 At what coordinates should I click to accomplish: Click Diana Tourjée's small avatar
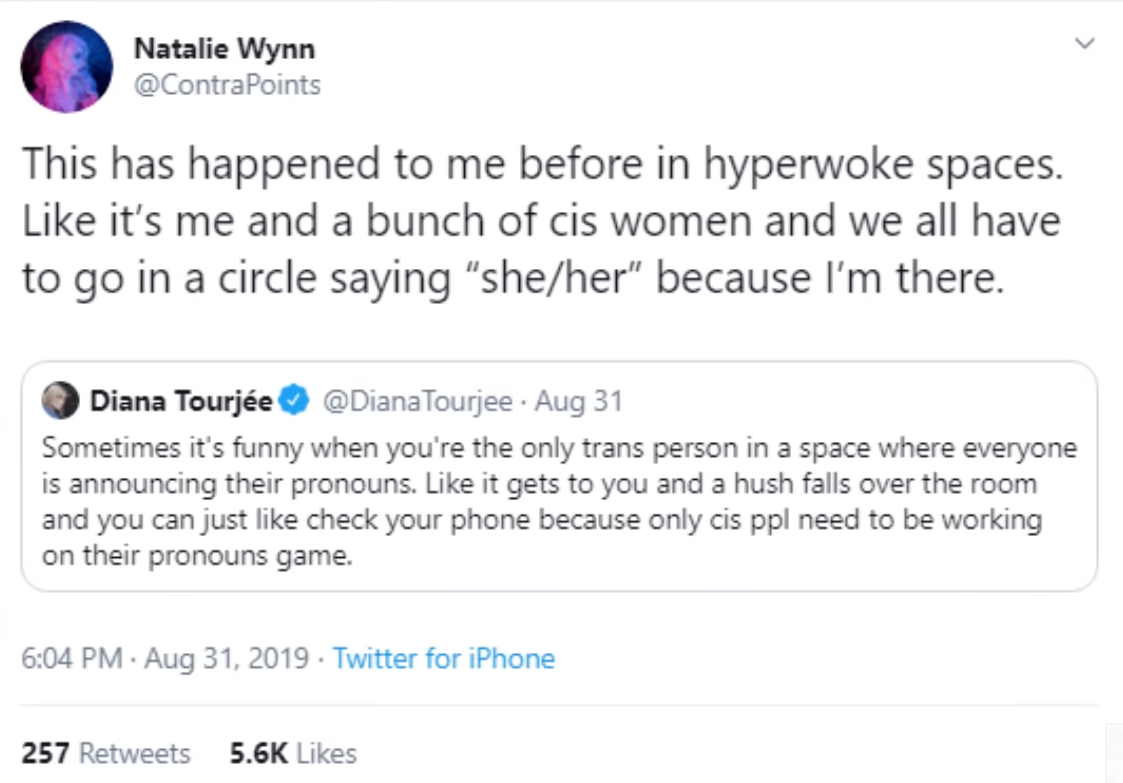(60, 400)
